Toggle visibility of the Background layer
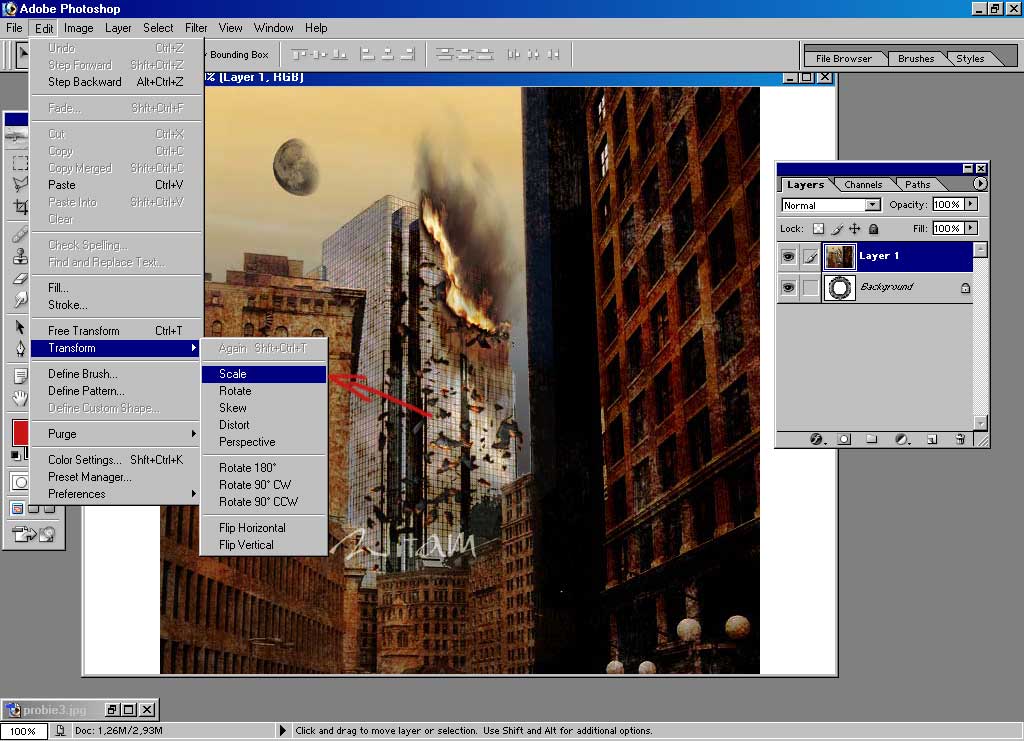 788,288
